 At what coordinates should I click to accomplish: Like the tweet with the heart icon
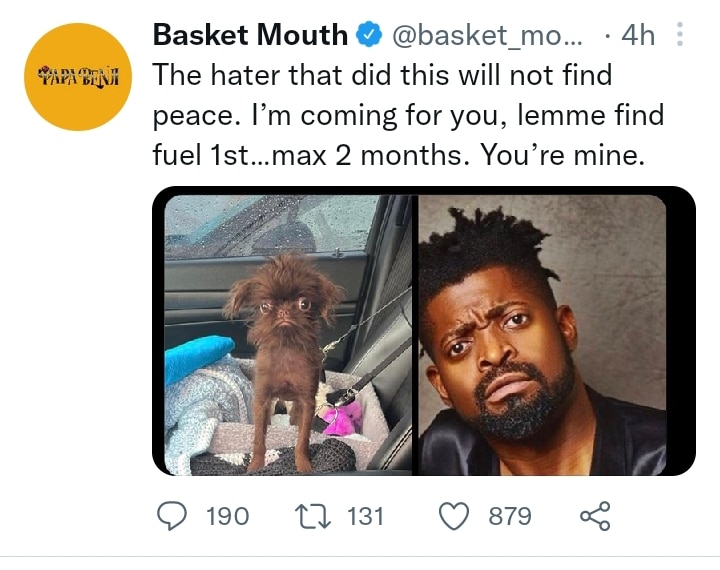pyautogui.click(x=454, y=516)
